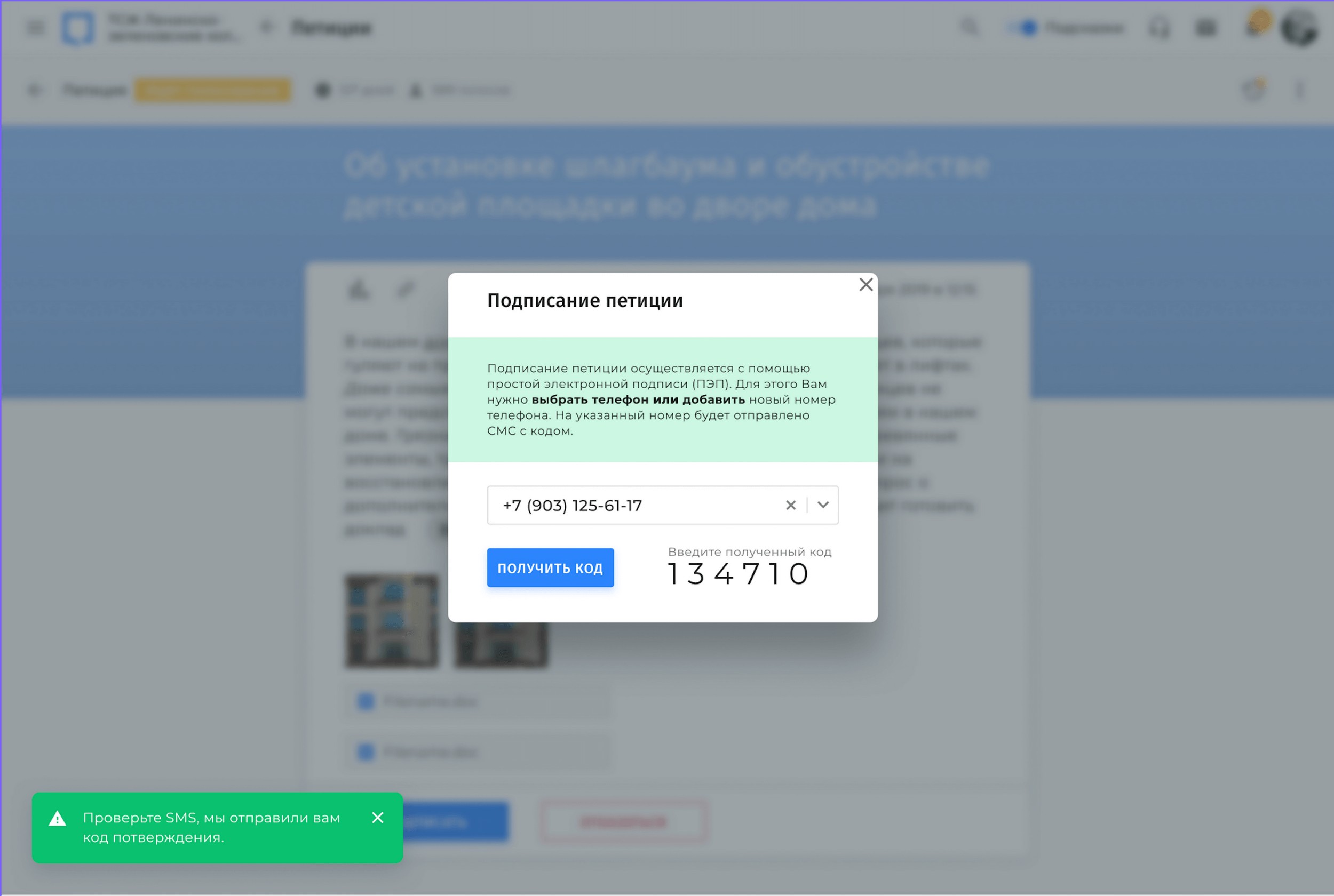The width and height of the screenshot is (1334, 896).
Task: Click the warning triangle icon in toast
Action: [57, 819]
